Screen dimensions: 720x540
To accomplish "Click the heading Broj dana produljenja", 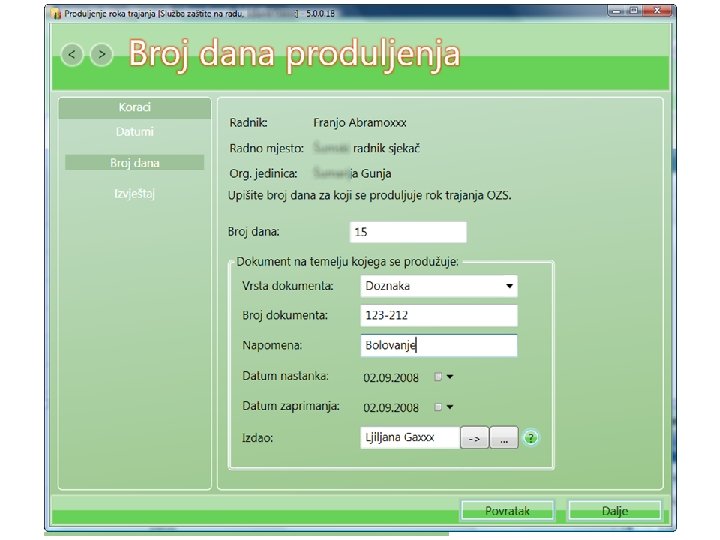I will pos(294,54).
